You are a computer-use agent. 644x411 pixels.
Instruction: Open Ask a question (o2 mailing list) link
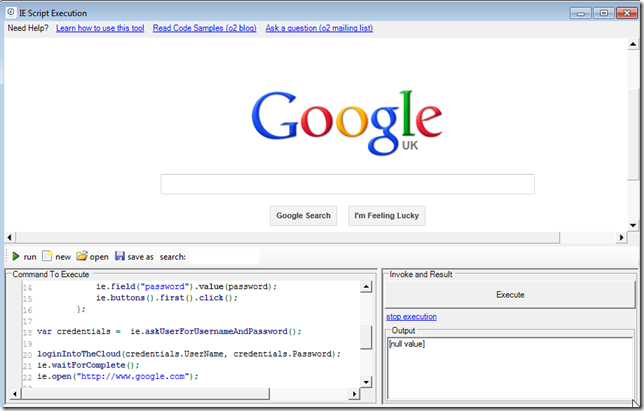tap(319, 28)
